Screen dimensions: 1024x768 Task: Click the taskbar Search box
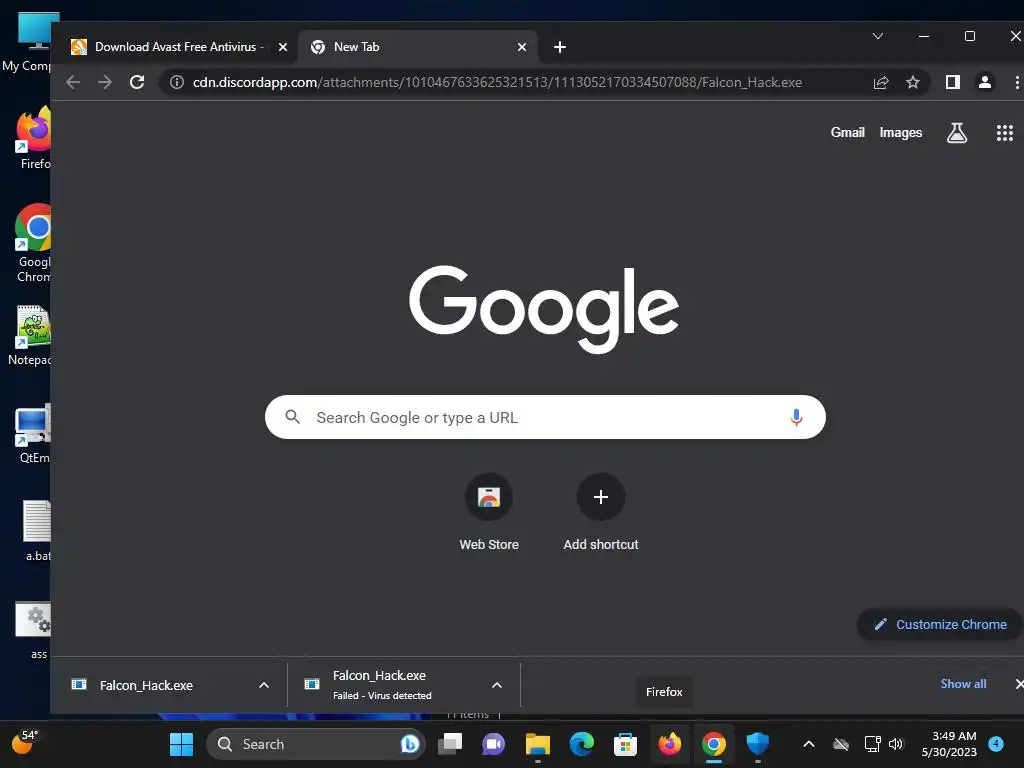coord(316,744)
